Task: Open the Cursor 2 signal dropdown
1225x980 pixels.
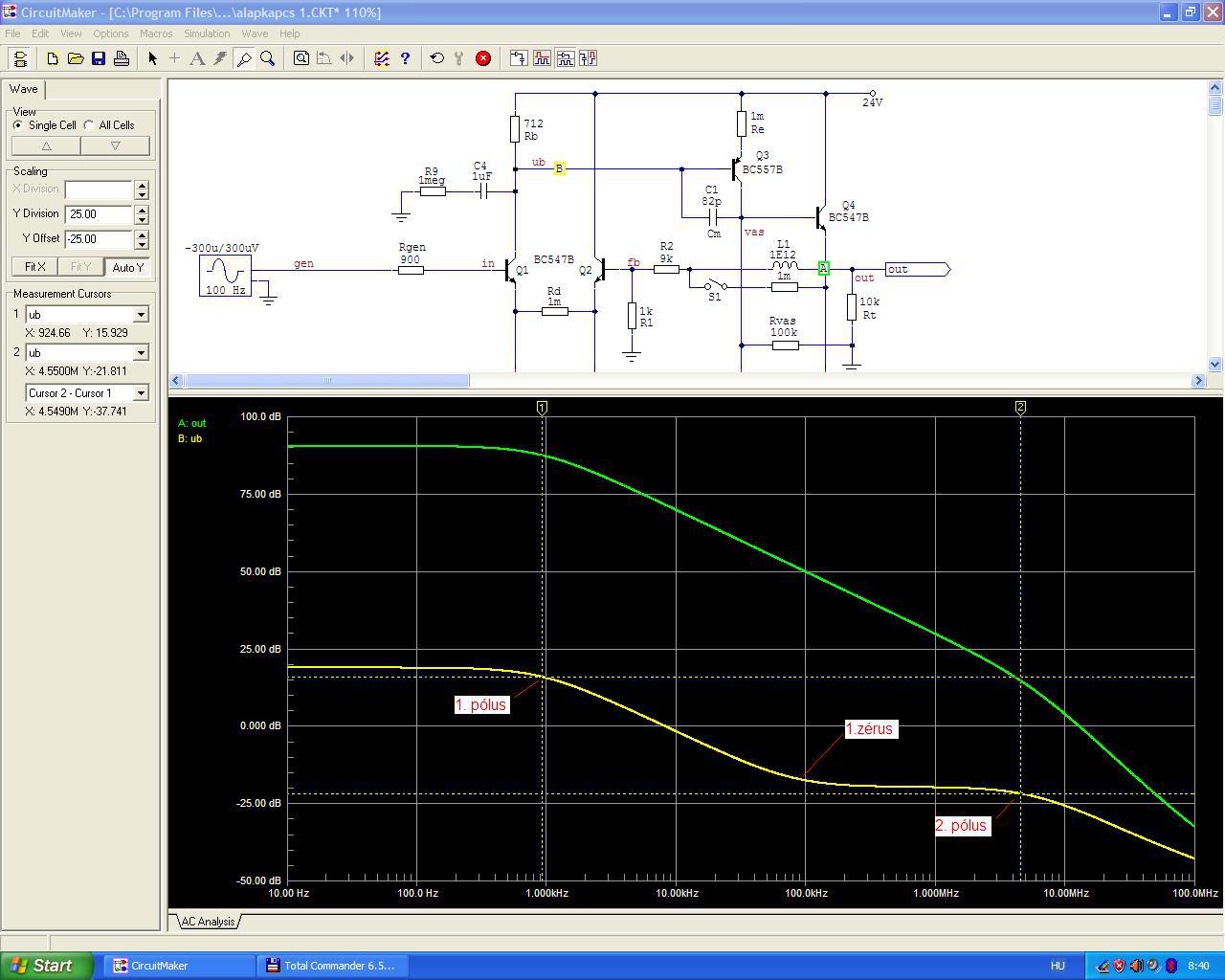Action: coord(141,353)
